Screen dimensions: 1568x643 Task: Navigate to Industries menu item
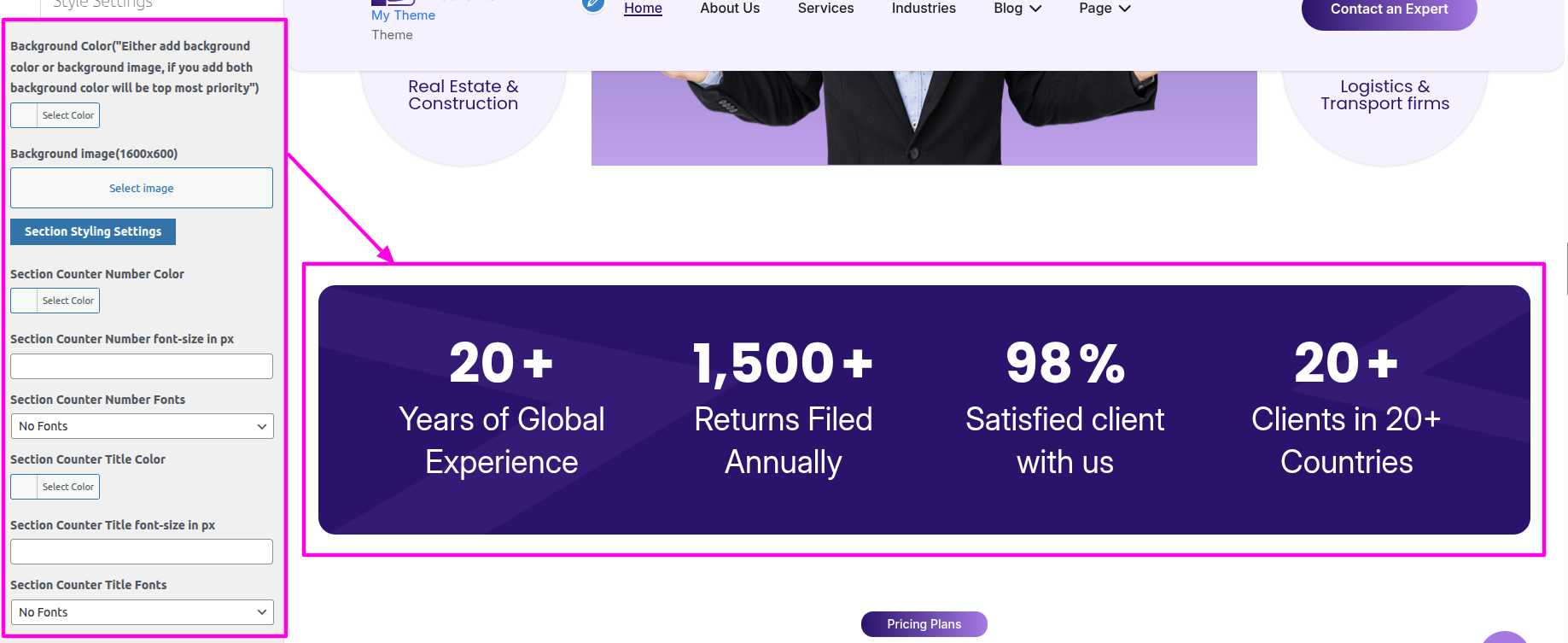coord(924,9)
